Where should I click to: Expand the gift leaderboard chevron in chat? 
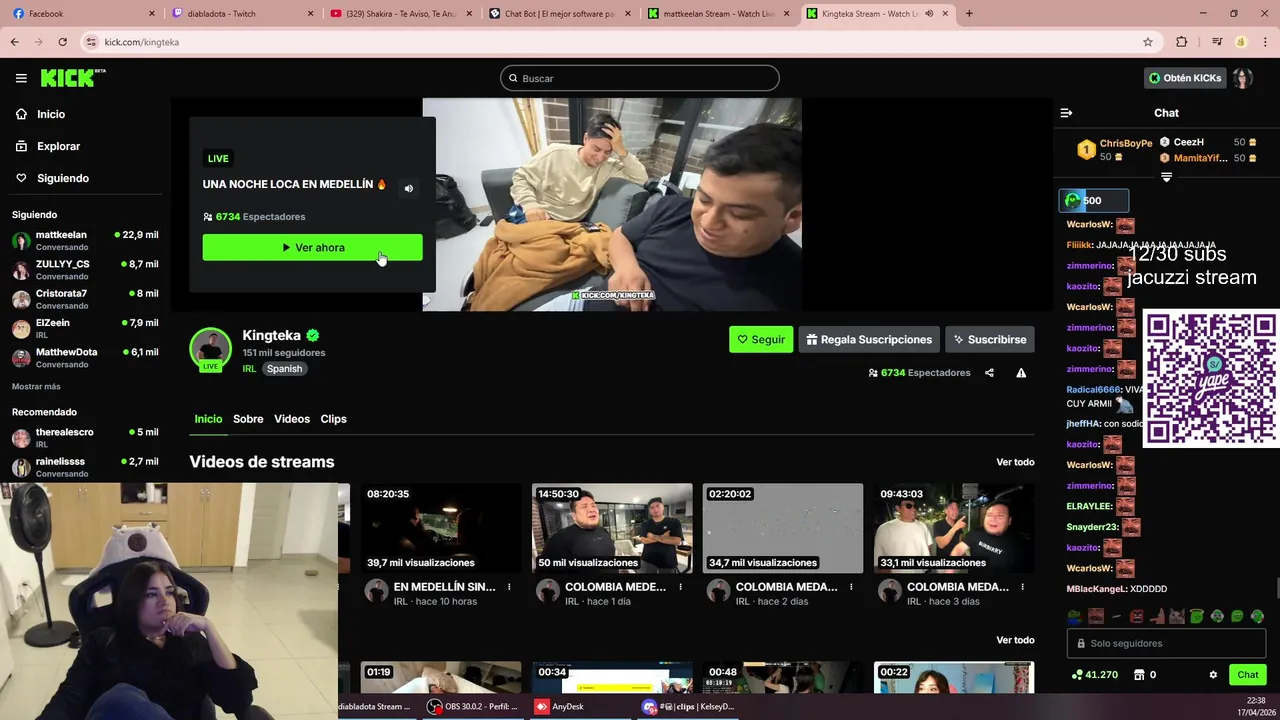1166,177
